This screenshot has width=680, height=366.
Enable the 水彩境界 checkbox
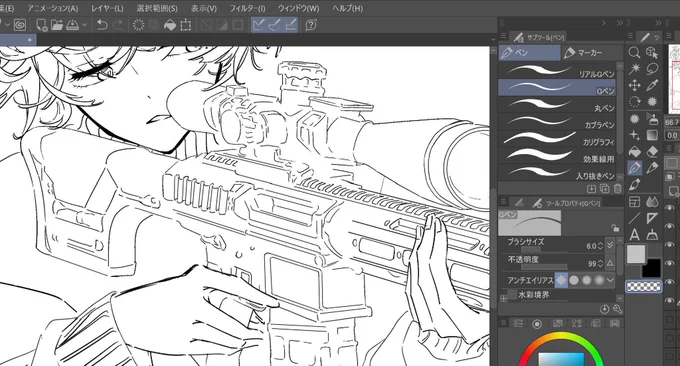[x=512, y=294]
